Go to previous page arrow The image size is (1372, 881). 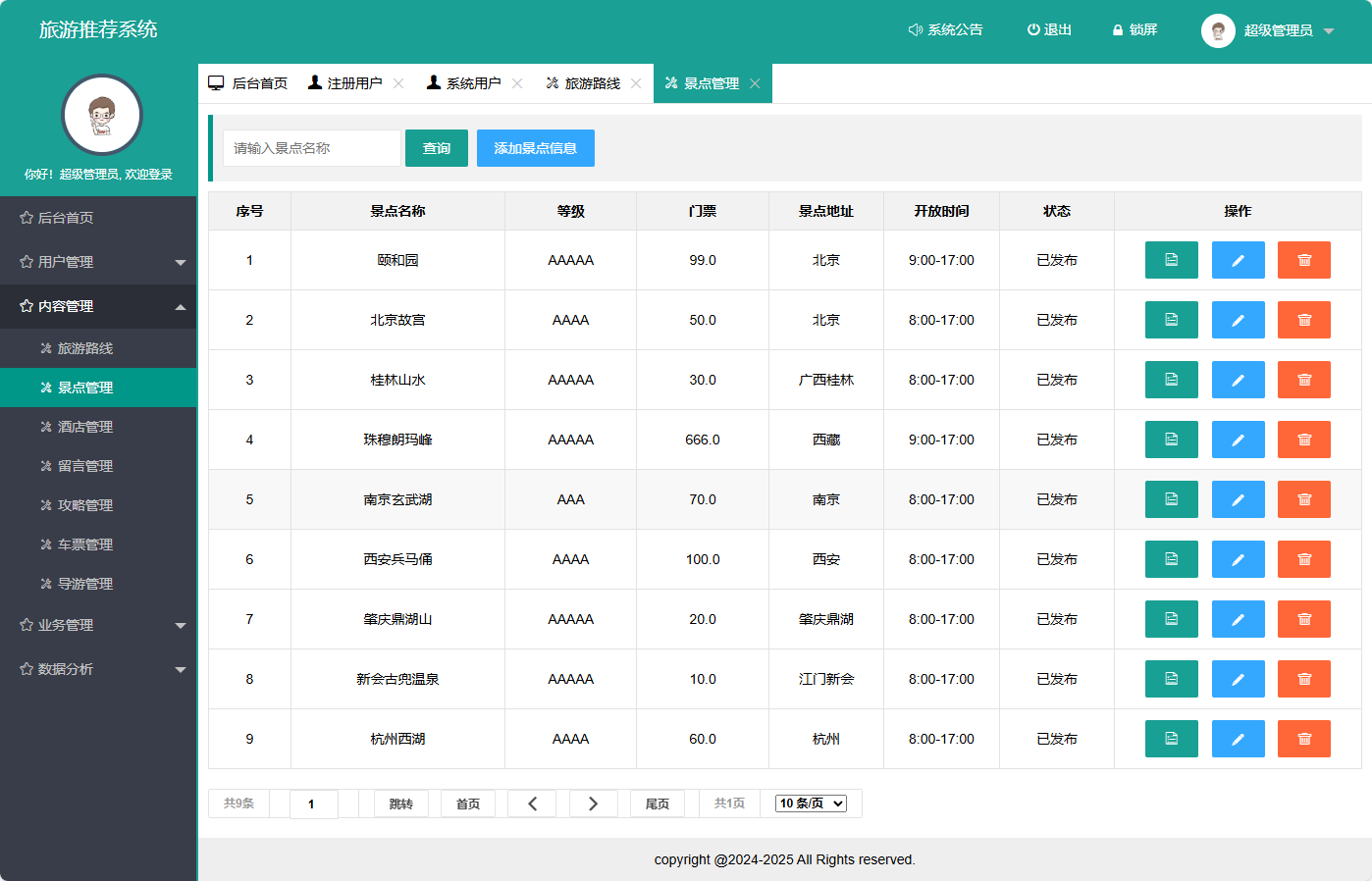coord(532,803)
